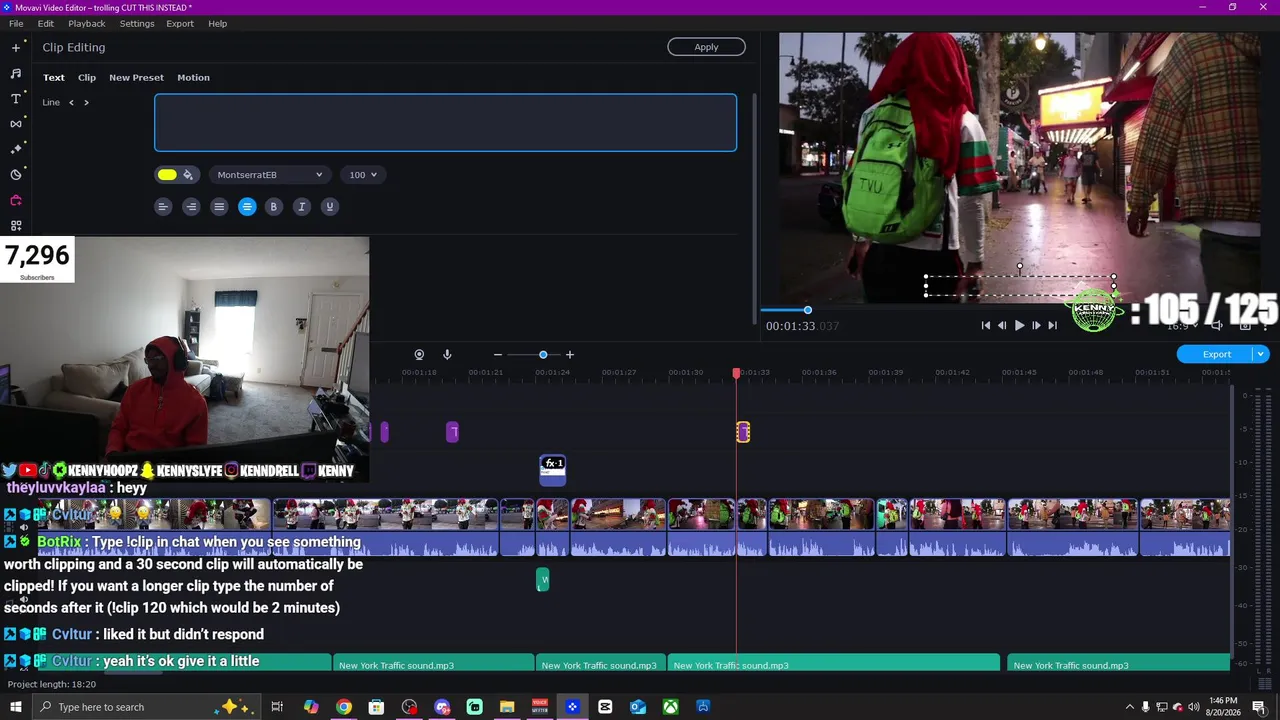Switch to the Text tab
Screen dimensions: 1280x720
click(x=54, y=77)
